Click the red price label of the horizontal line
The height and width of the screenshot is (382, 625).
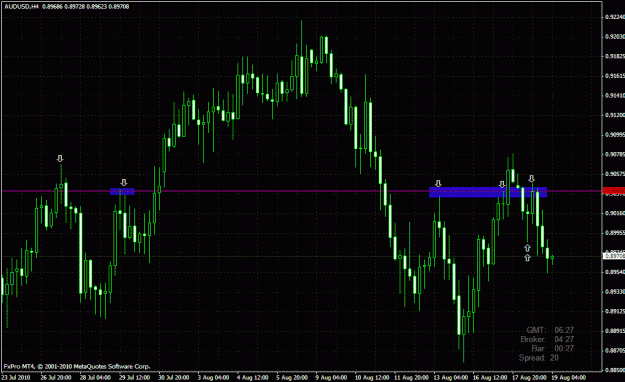pos(614,191)
